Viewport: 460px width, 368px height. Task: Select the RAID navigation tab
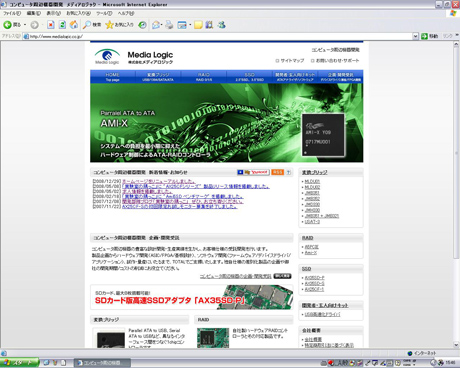point(204,77)
